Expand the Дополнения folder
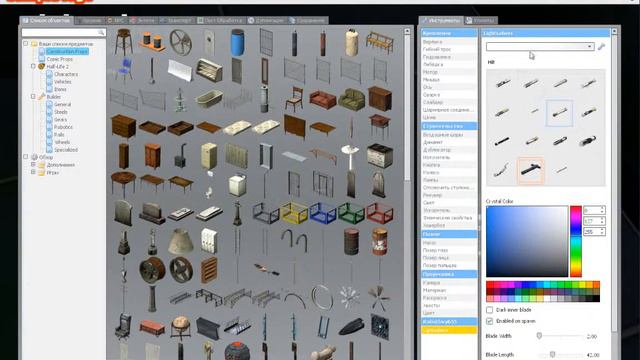Image resolution: width=640 pixels, height=360 pixels. (x=33, y=164)
